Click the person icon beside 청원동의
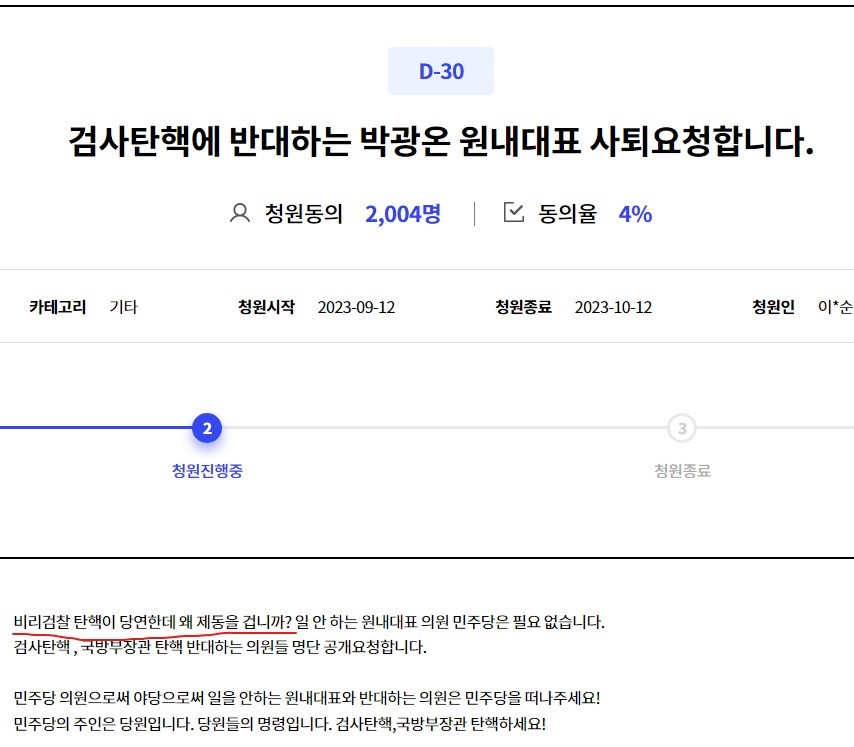Screen dimensions: 854x747 click(x=240, y=213)
